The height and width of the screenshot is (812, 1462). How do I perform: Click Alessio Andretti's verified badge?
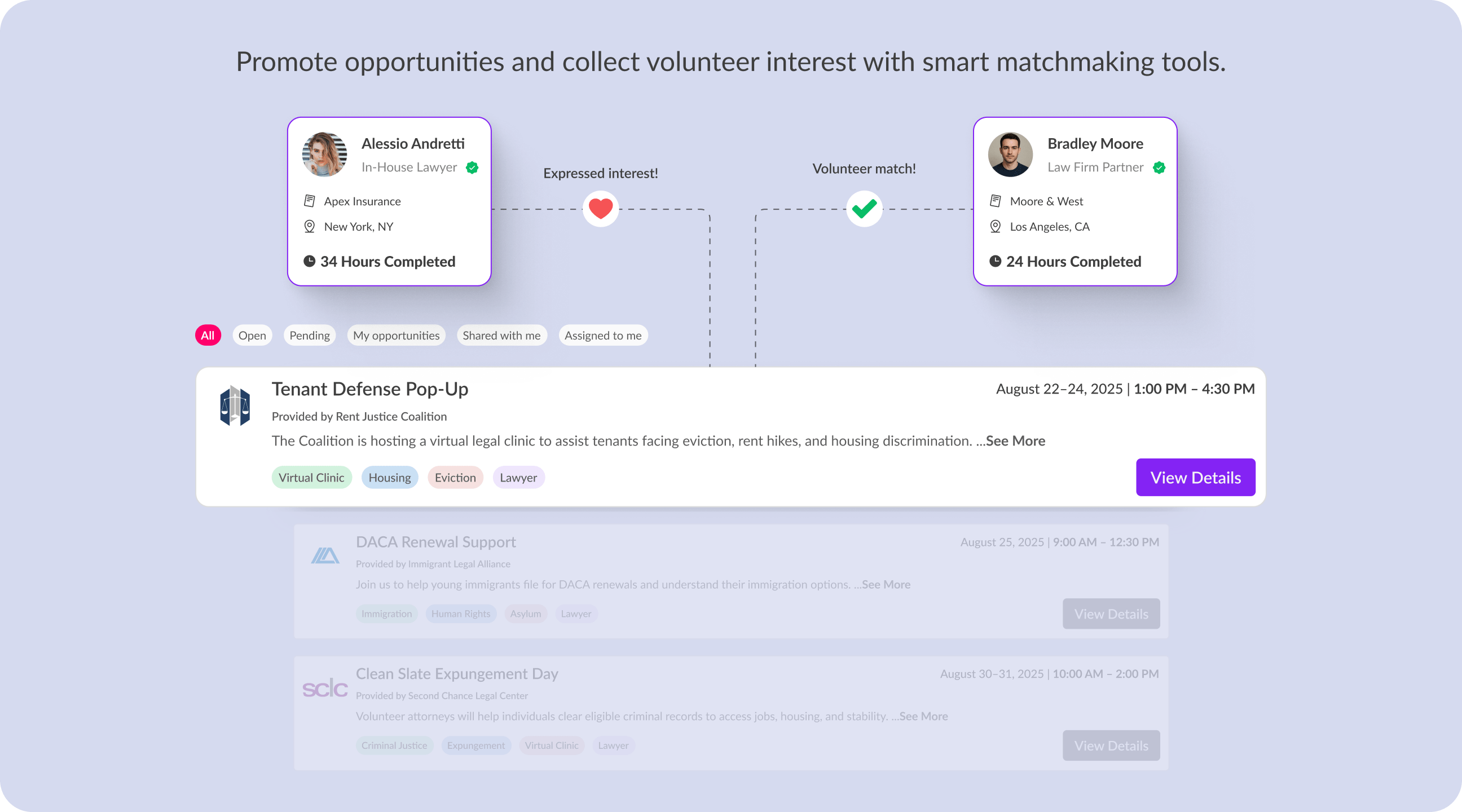[x=472, y=167]
